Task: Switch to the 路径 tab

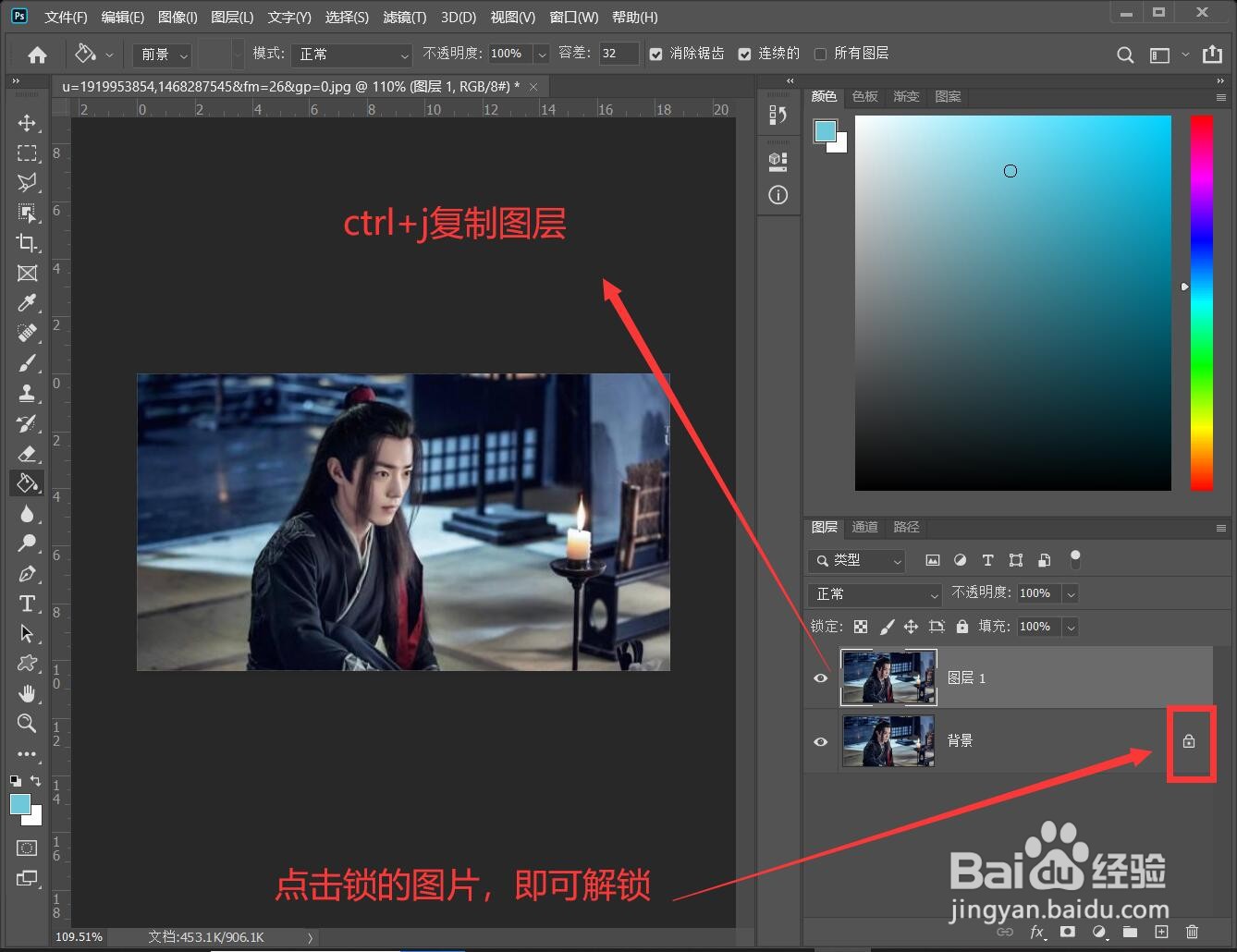Action: pos(907,527)
